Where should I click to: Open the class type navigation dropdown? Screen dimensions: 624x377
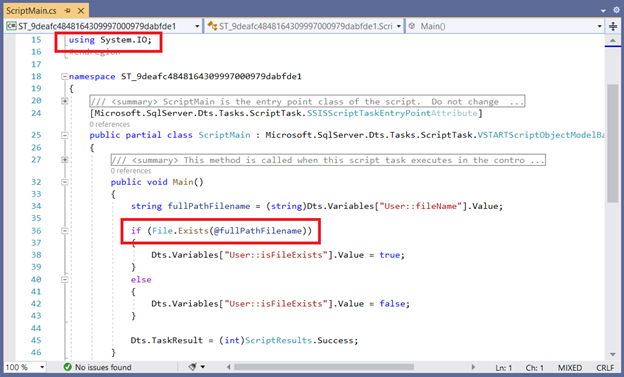[x=304, y=26]
